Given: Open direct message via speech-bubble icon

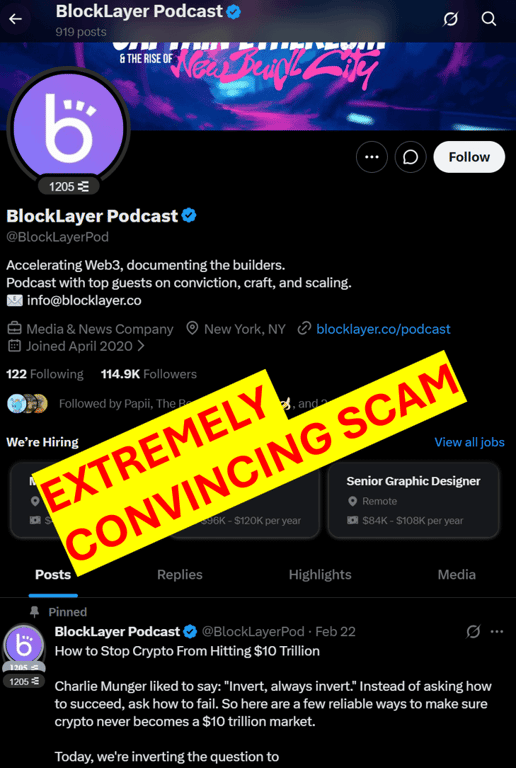Looking at the screenshot, I should point(410,157).
